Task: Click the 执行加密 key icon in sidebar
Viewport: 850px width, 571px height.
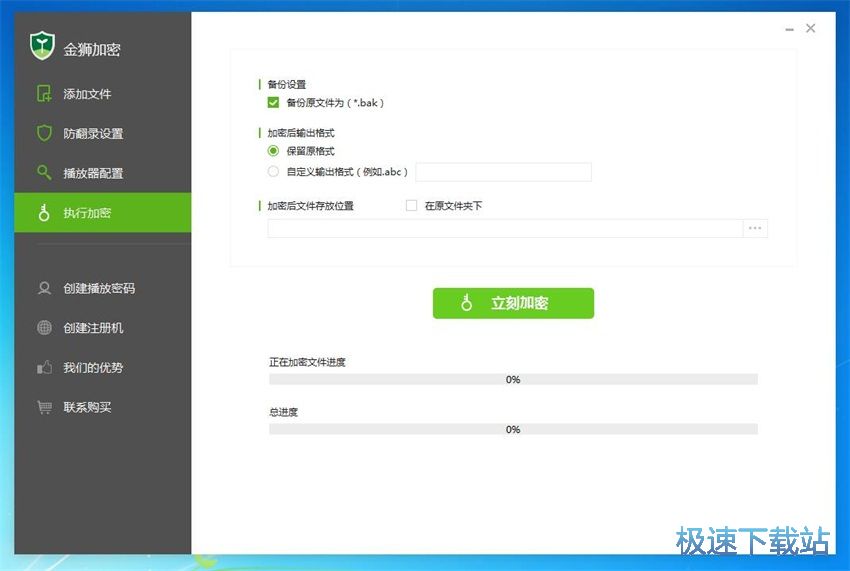Action: tap(44, 213)
